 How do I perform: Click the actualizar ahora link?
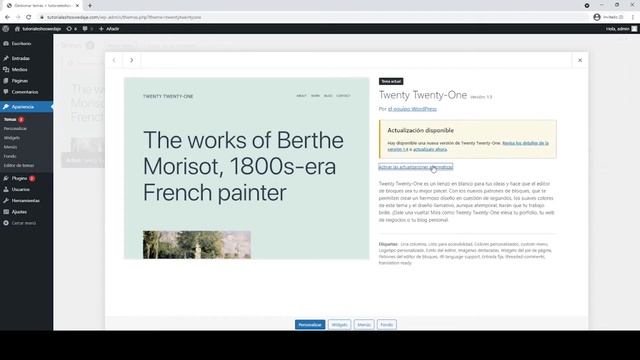[x=430, y=149]
